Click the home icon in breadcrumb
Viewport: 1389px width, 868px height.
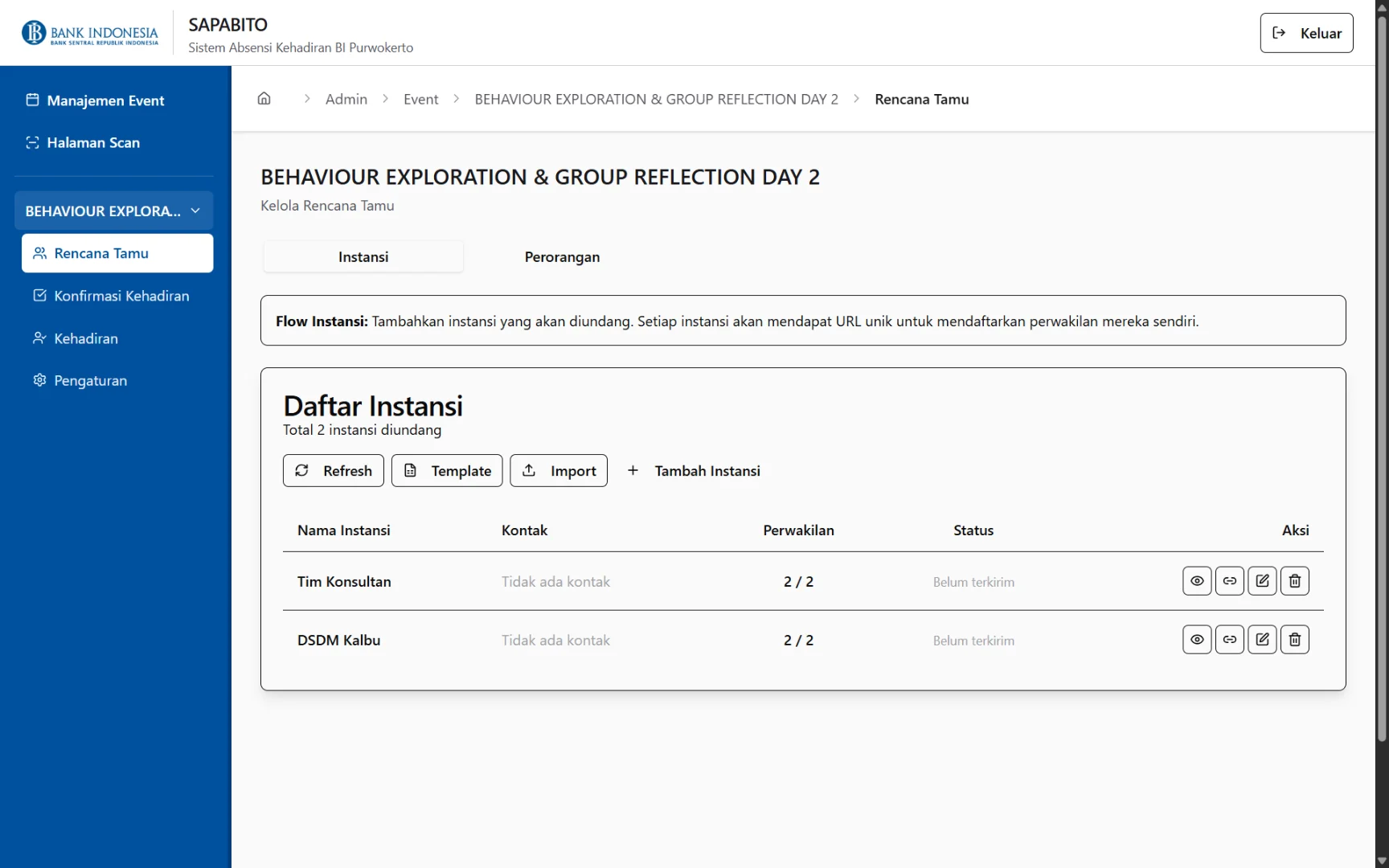[264, 99]
